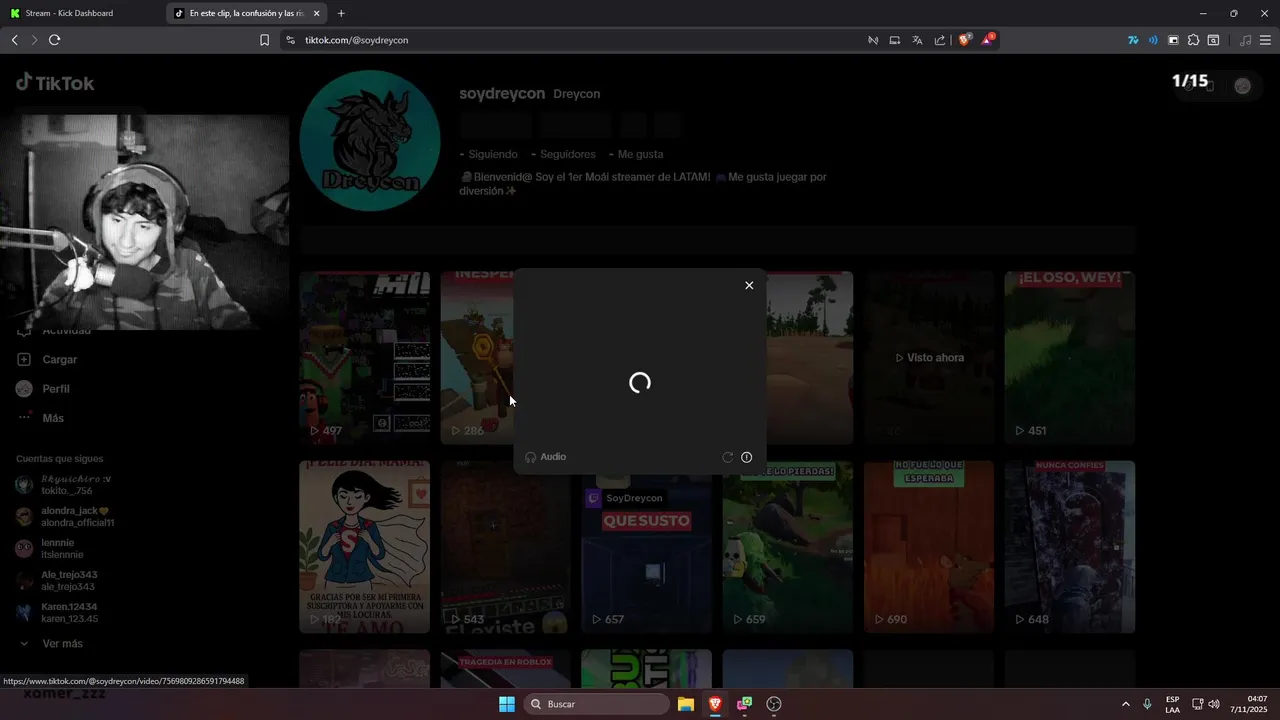1280x720 pixels.
Task: Open '¡EL OSO, WEY!' video with 451 views
Action: click(x=1070, y=357)
